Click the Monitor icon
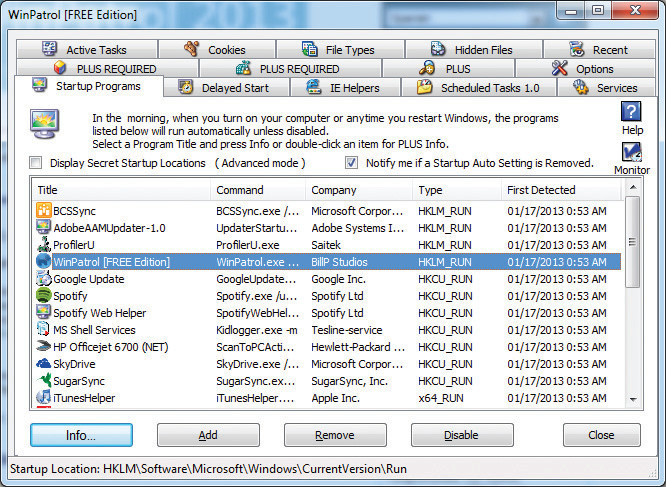The height and width of the screenshot is (487, 666). pos(631,153)
